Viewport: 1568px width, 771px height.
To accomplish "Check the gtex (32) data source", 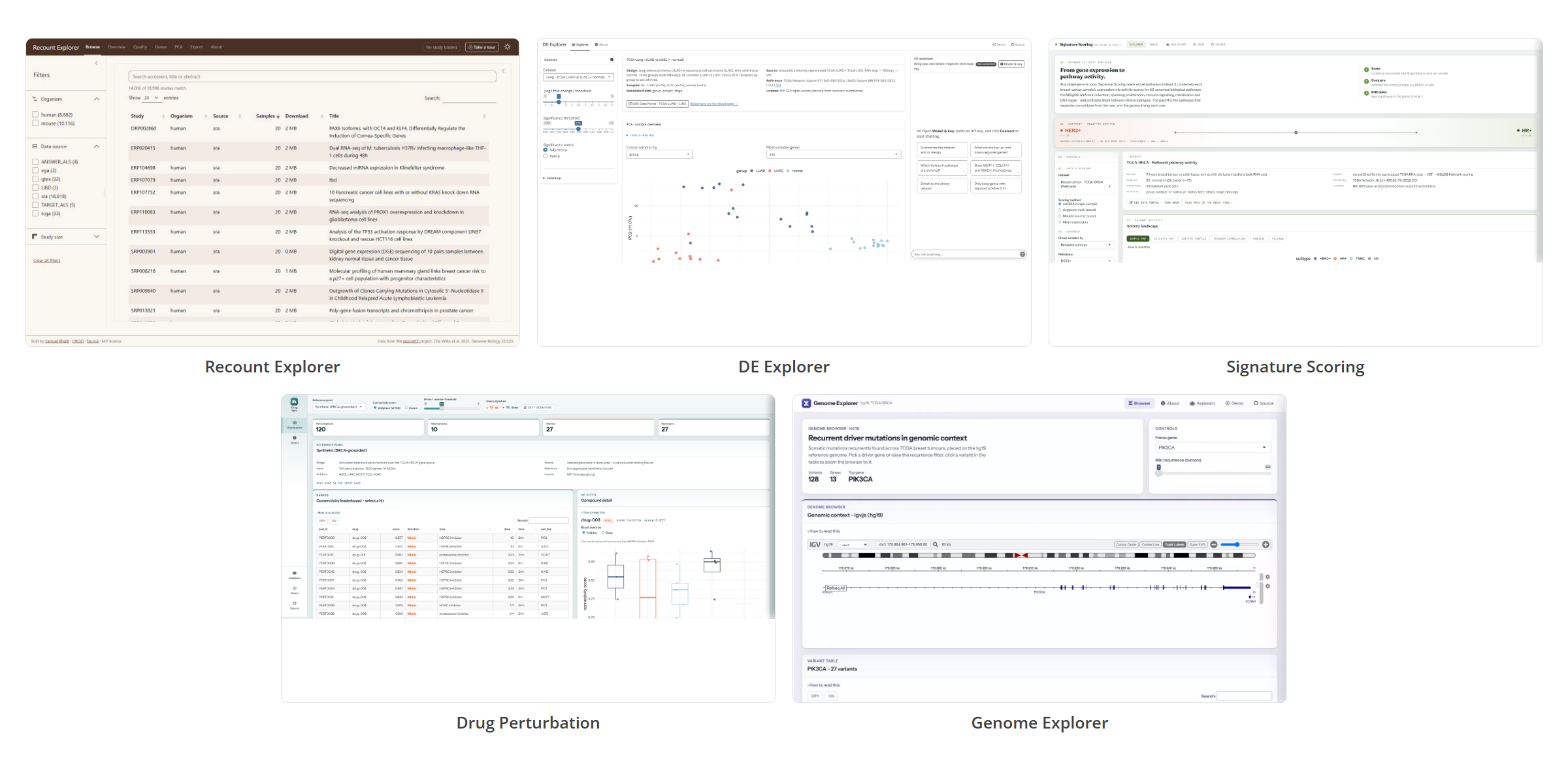I will coord(35,178).
